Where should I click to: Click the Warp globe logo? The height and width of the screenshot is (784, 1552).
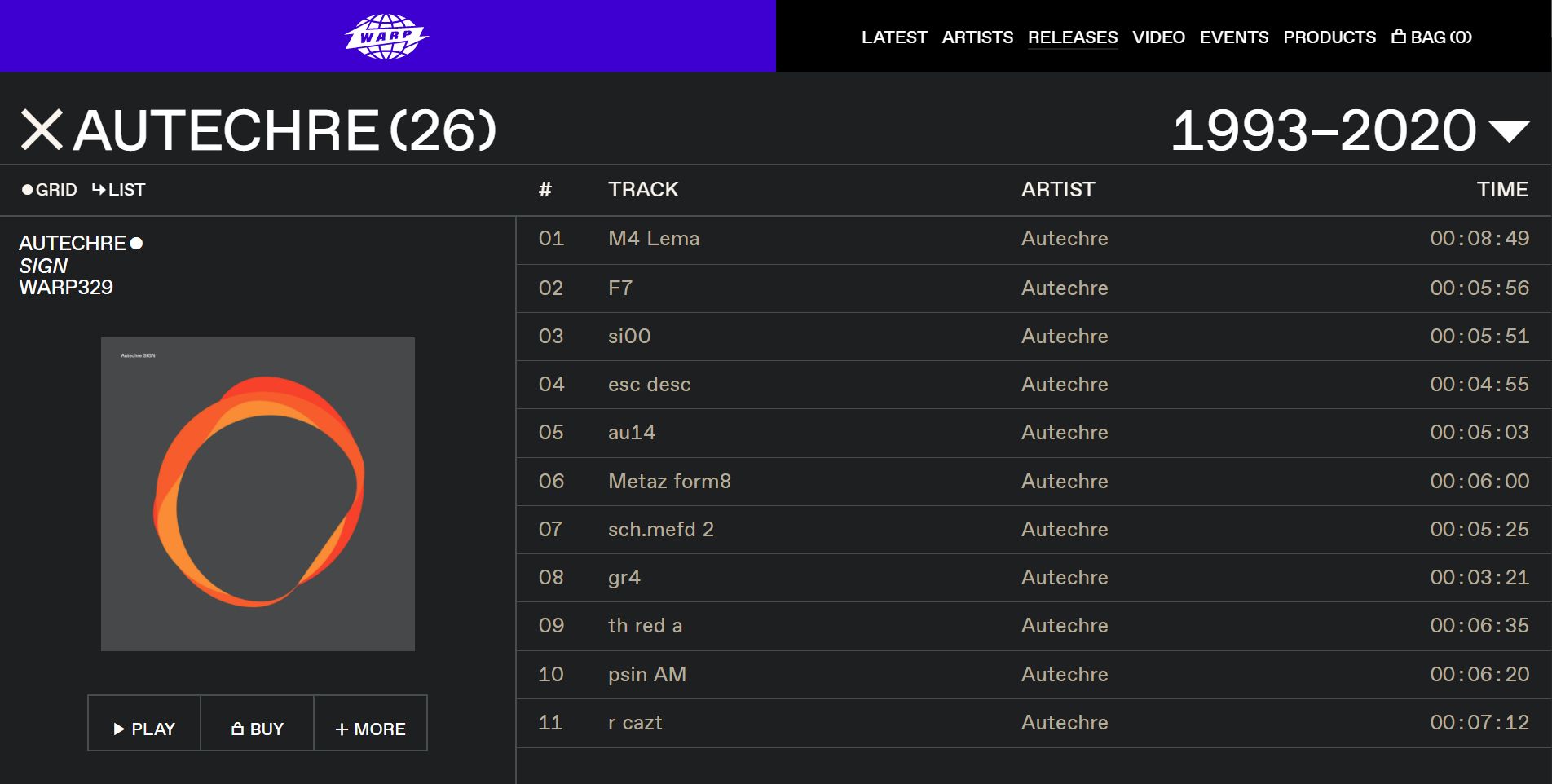pyautogui.click(x=386, y=36)
